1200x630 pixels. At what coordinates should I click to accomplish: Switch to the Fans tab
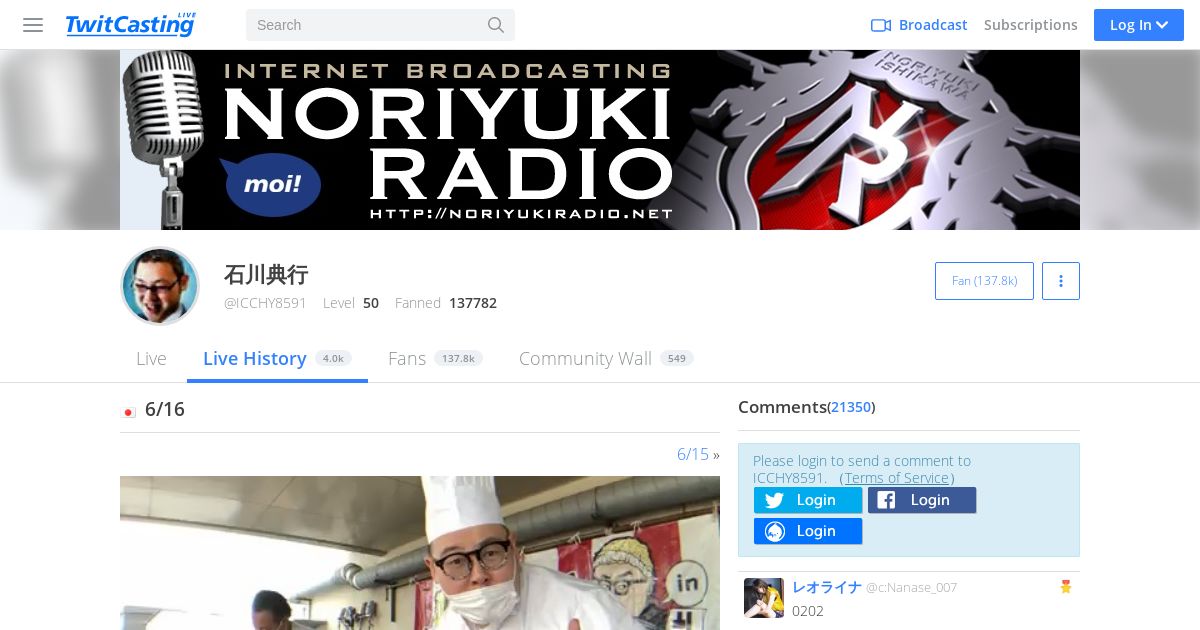(435, 358)
